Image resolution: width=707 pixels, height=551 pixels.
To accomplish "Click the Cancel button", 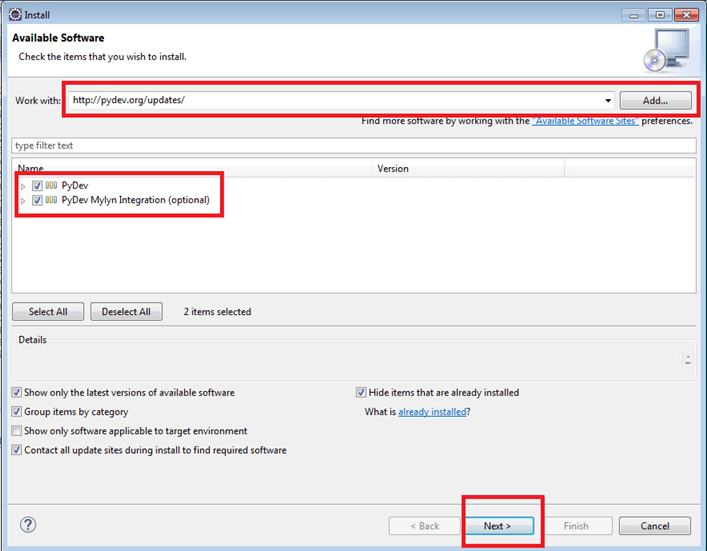I will tap(655, 526).
